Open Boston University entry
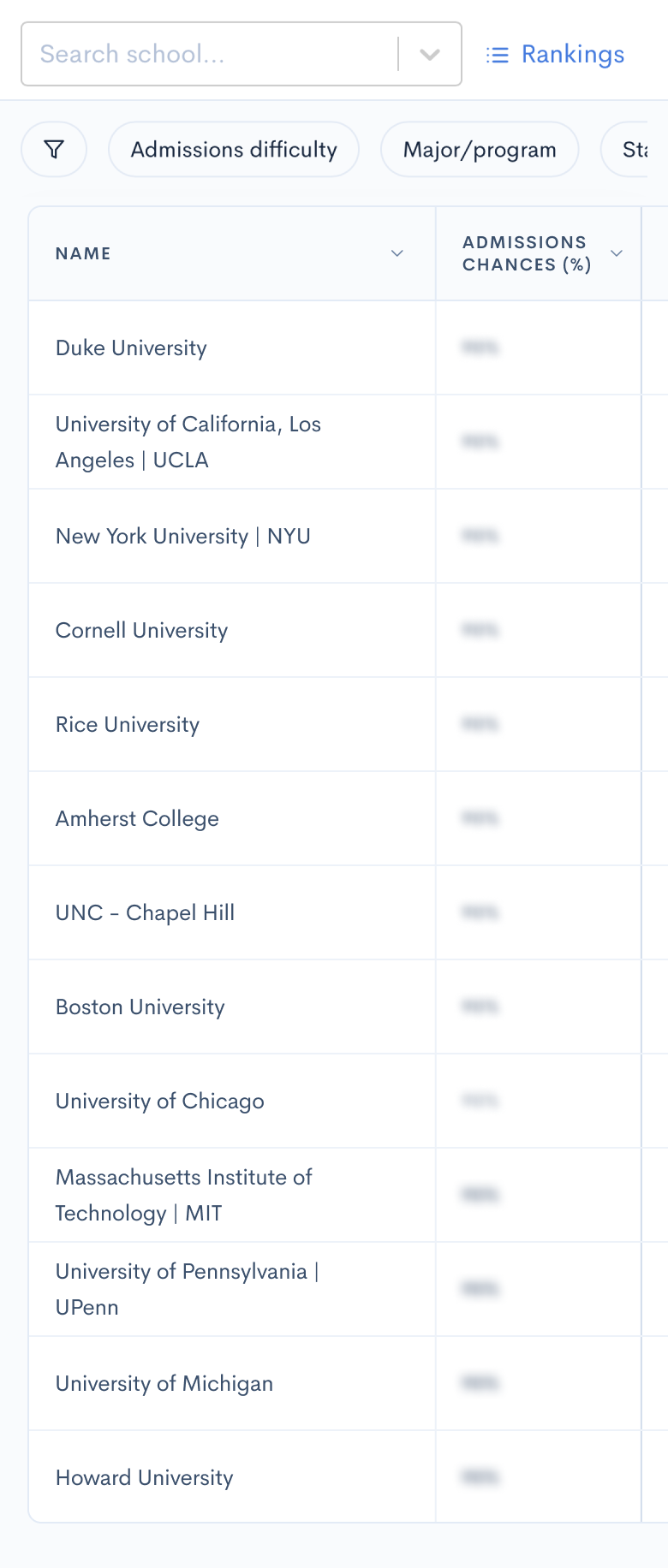 [140, 1007]
